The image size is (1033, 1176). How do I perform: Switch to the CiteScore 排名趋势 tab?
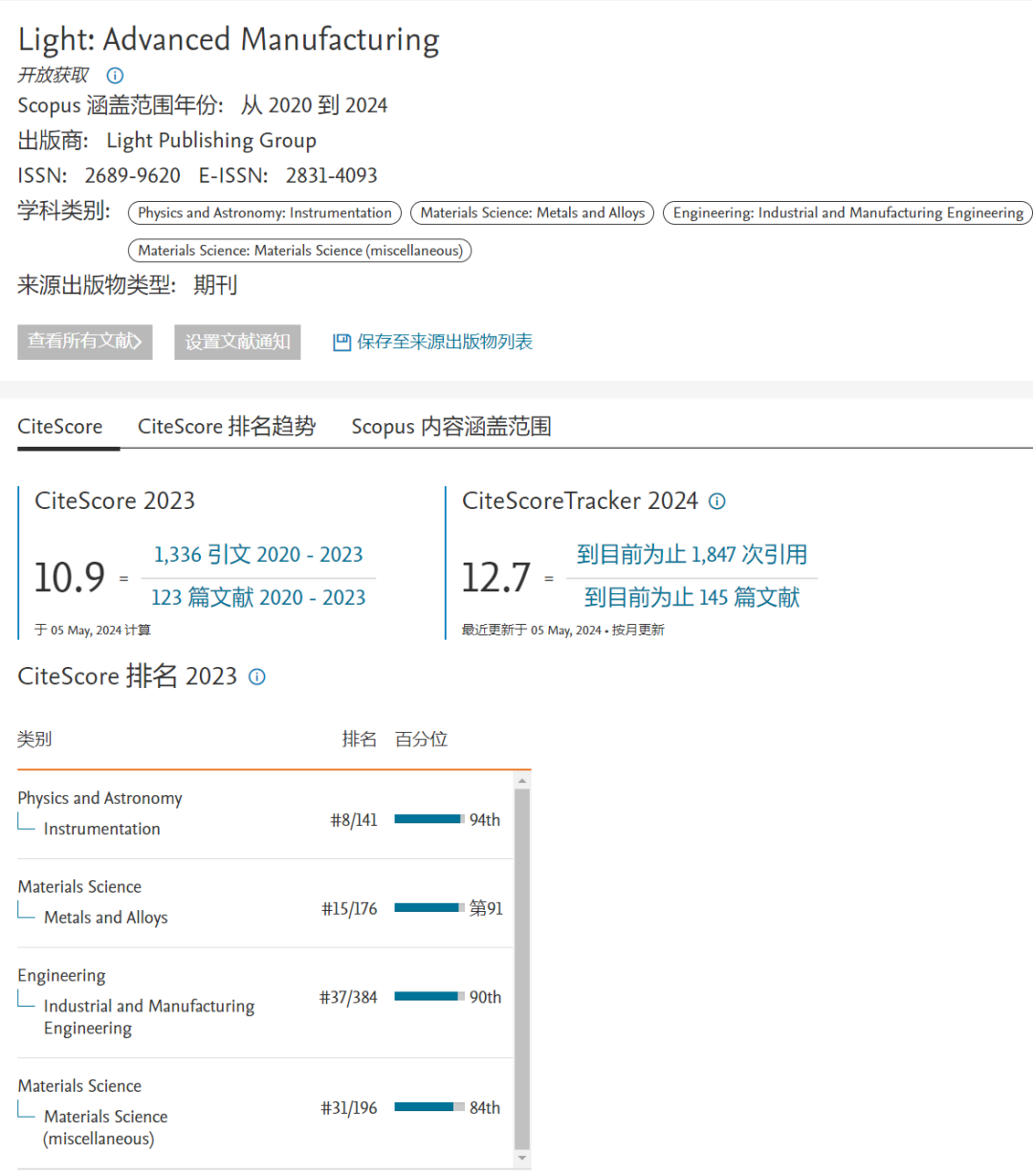227,427
